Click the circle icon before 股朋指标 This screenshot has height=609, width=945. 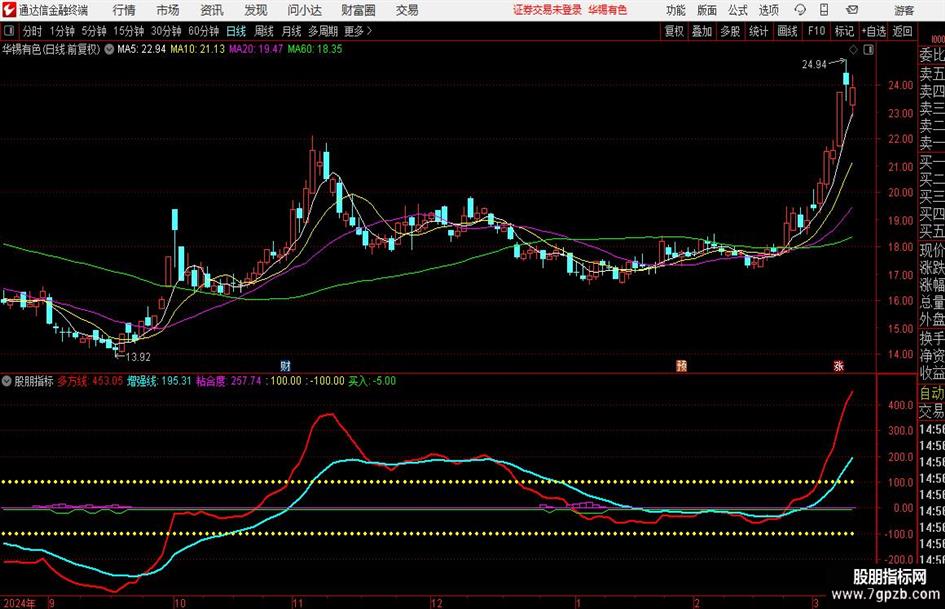(x=7, y=381)
